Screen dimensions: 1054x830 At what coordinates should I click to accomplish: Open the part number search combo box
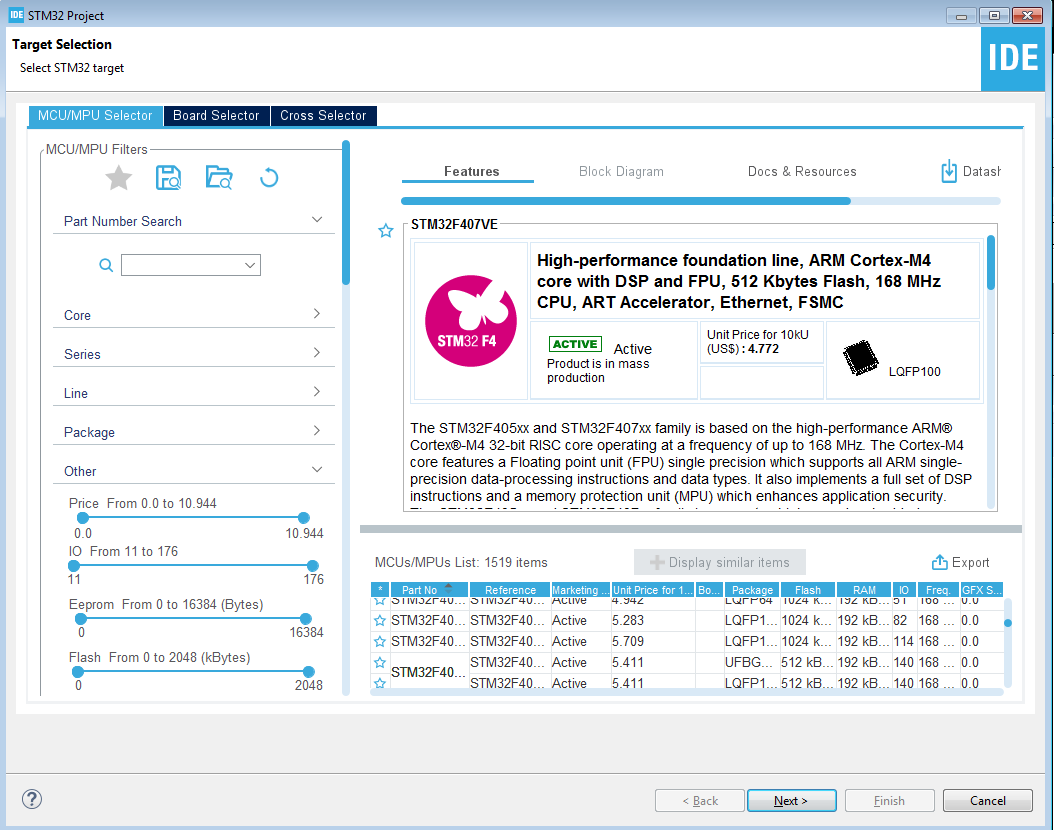tap(191, 265)
